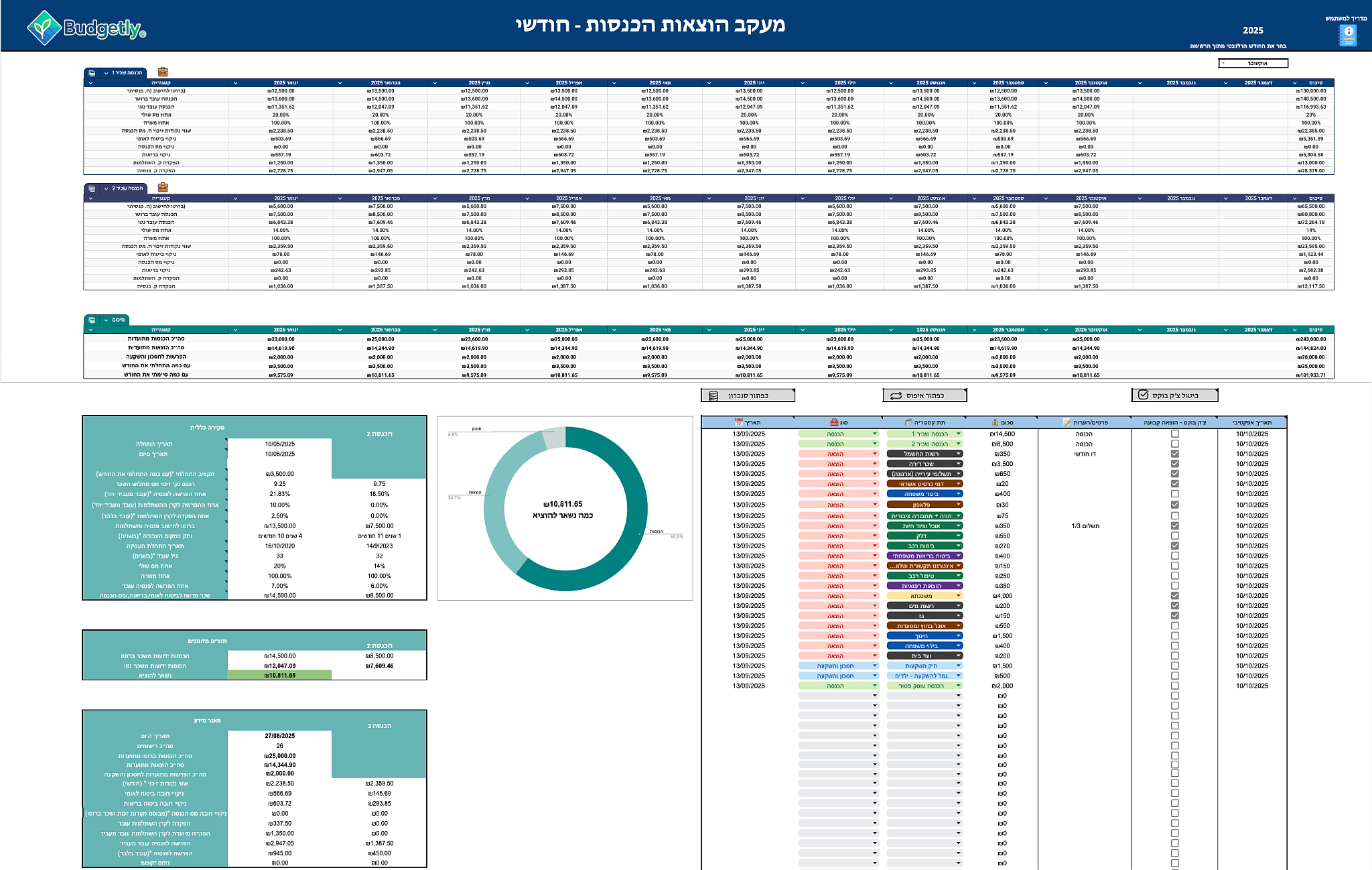Screen dimensions: 1372x870
Task: Click table icon on the סיכום tab
Action: click(92, 320)
